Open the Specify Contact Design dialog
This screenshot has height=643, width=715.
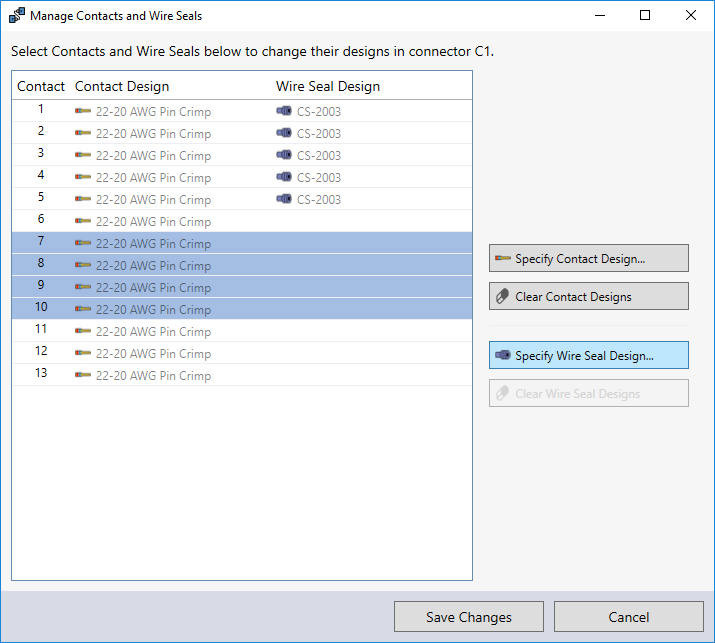(x=589, y=258)
